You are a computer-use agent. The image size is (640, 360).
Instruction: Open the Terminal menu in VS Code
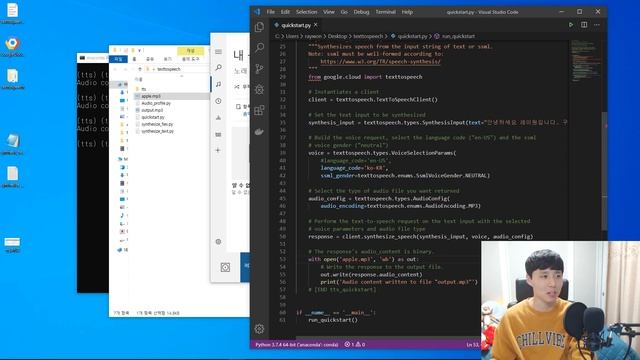385,12
